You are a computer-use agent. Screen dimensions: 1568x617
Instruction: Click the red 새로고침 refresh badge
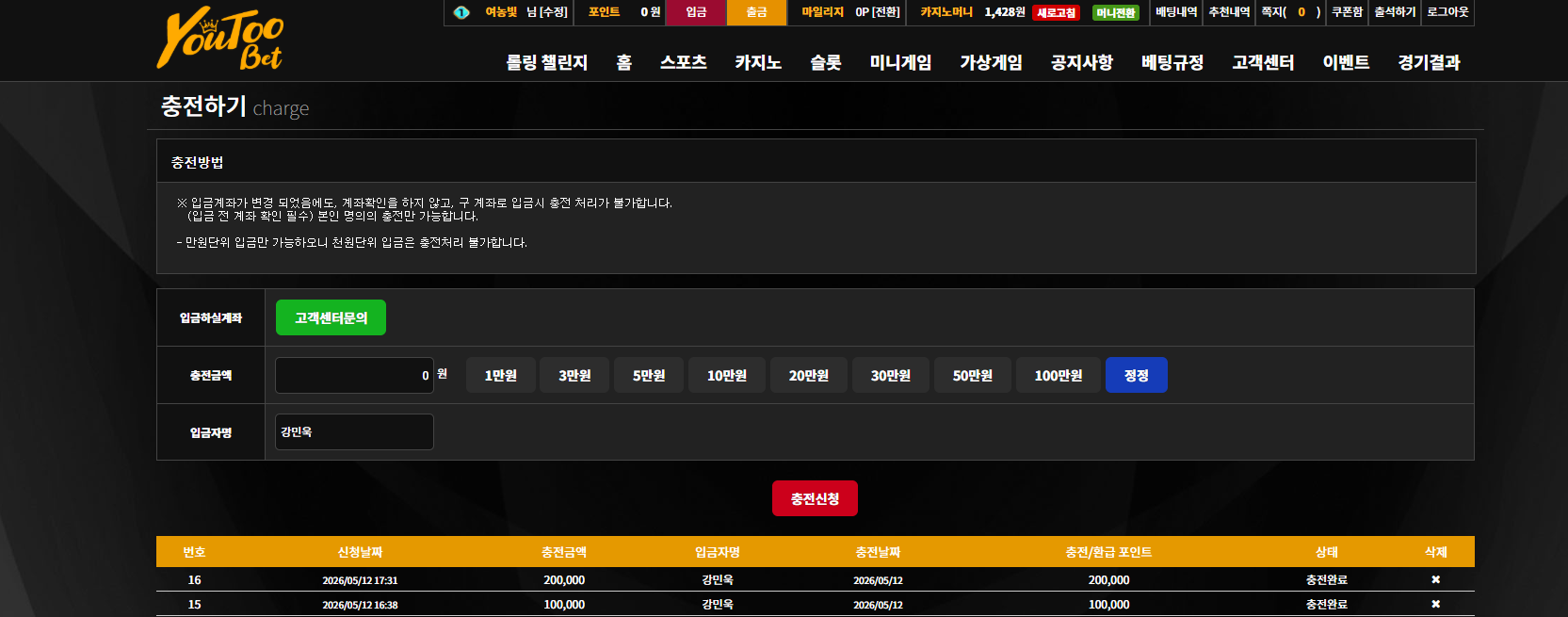click(x=1057, y=12)
